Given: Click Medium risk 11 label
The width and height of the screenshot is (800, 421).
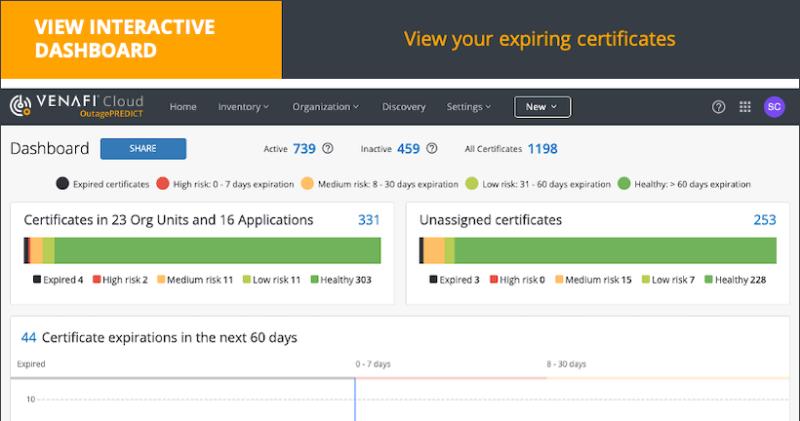Looking at the screenshot, I should (x=195, y=280).
